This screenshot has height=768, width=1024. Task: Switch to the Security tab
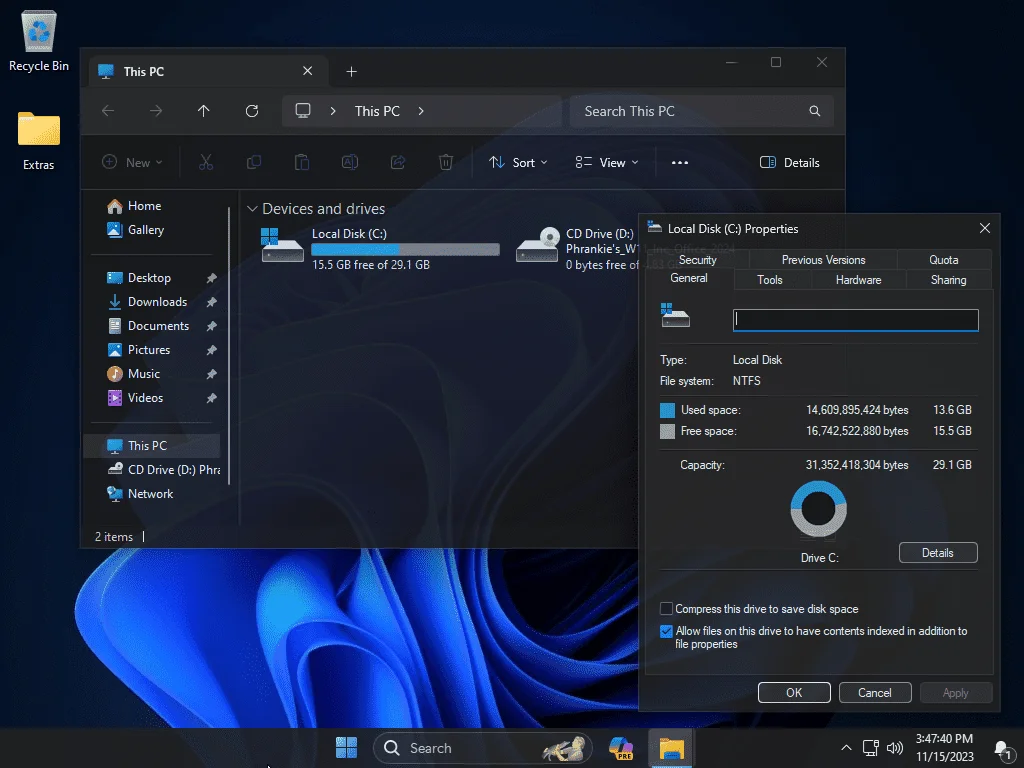coord(697,259)
